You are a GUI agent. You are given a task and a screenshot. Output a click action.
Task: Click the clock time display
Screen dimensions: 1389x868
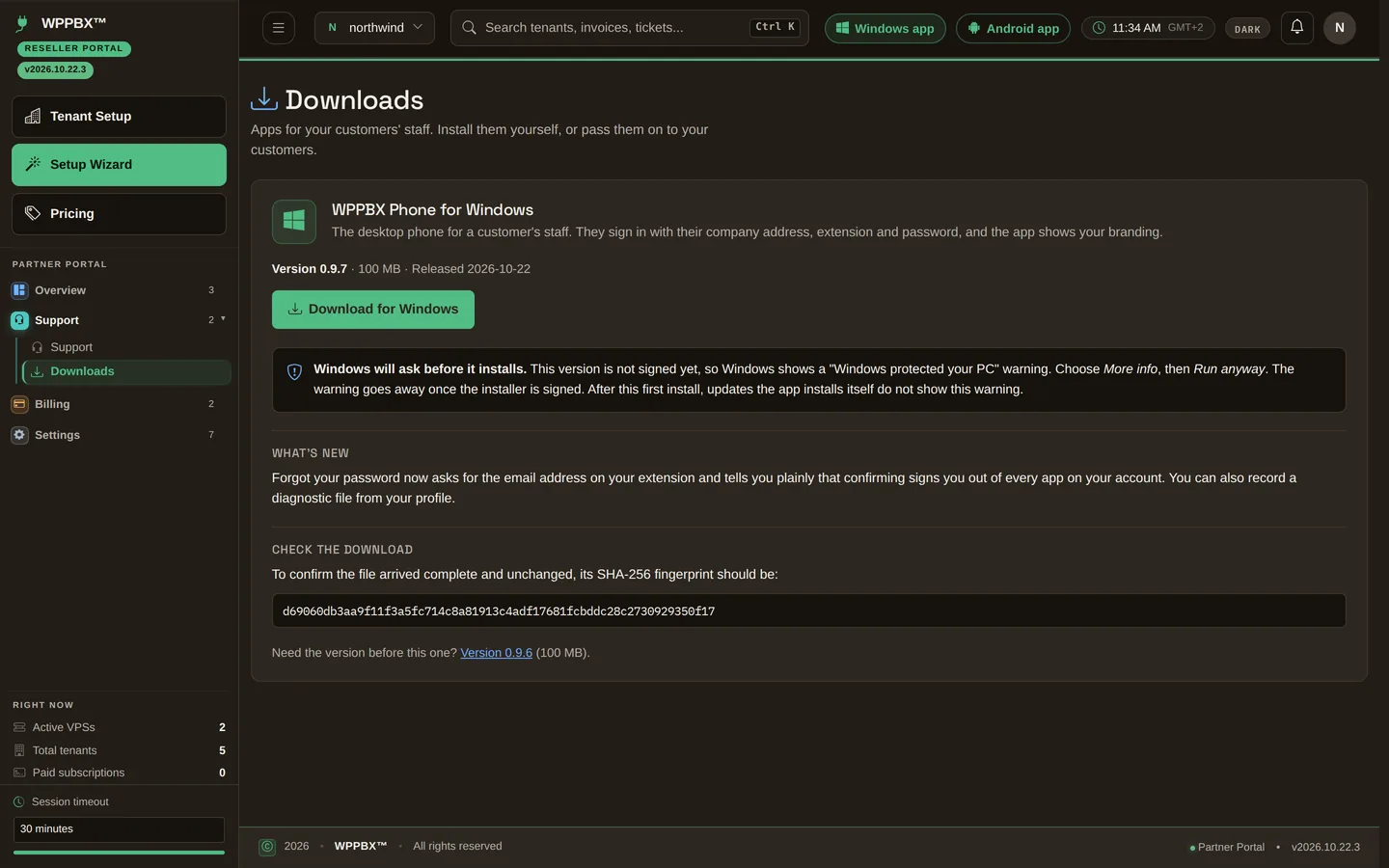pyautogui.click(x=1148, y=28)
